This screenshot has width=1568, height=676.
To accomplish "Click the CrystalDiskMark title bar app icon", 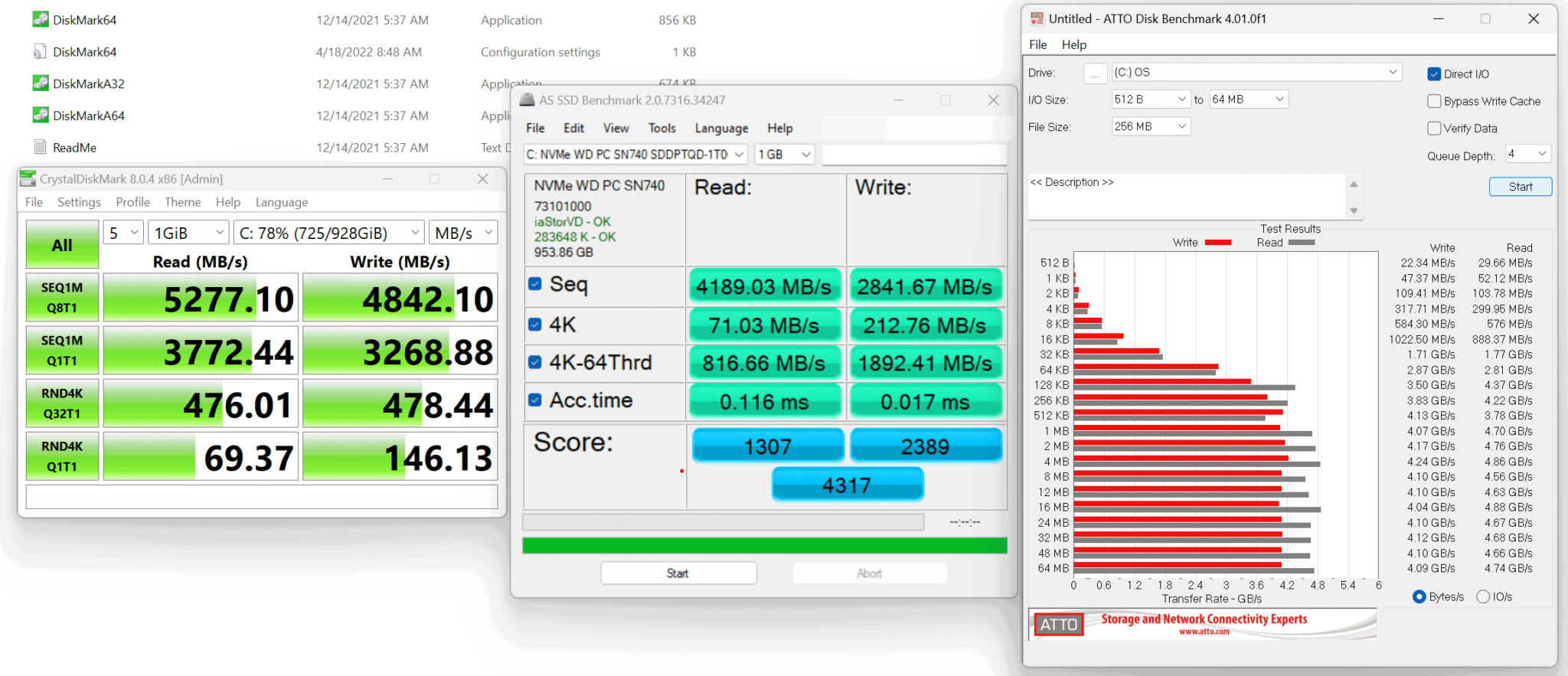I will [28, 178].
